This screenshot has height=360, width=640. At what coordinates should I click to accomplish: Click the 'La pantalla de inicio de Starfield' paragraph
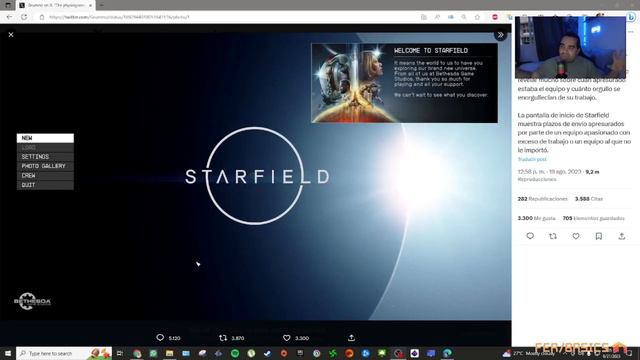(x=574, y=133)
